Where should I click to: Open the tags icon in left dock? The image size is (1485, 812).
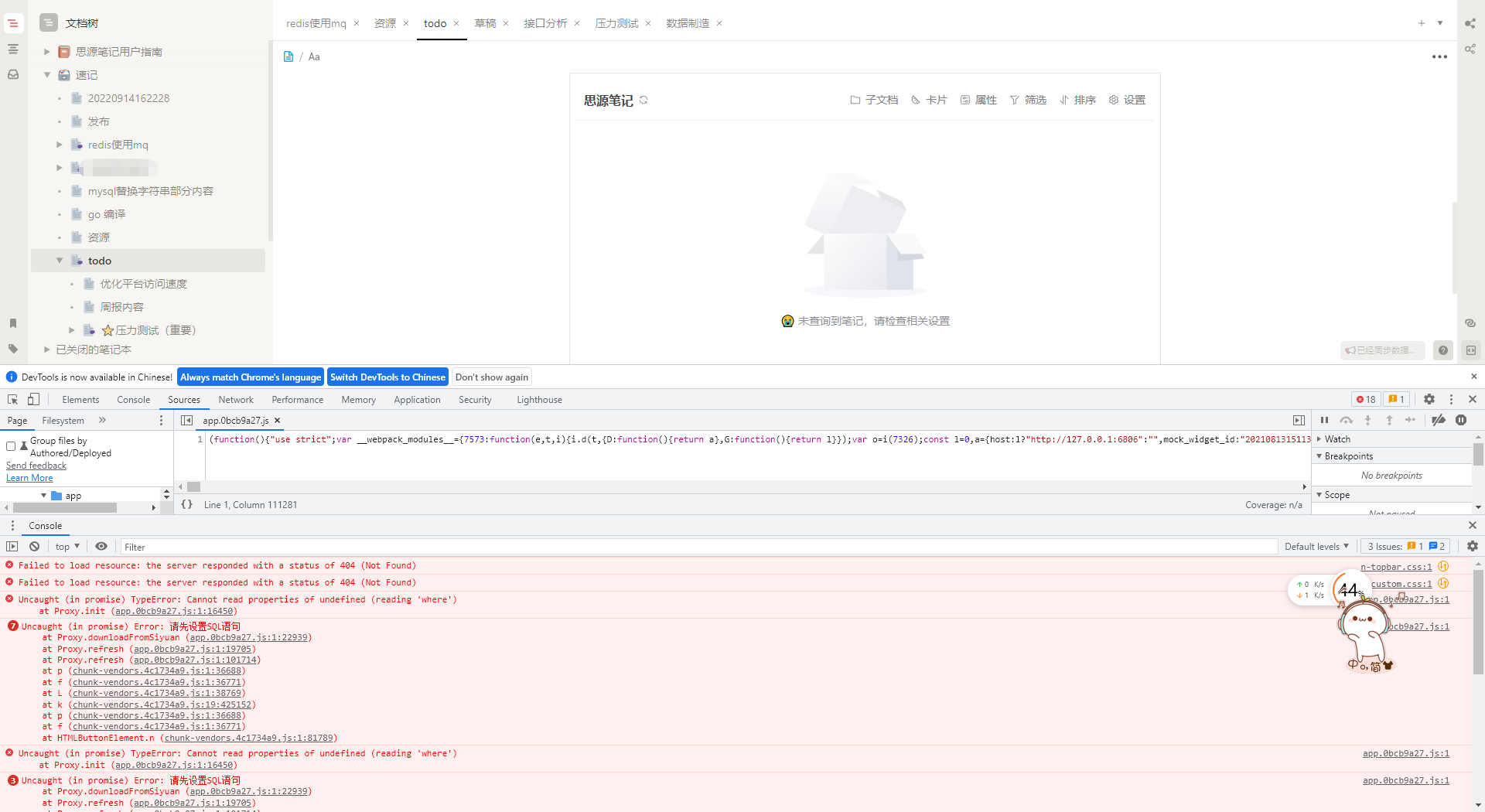(x=13, y=349)
